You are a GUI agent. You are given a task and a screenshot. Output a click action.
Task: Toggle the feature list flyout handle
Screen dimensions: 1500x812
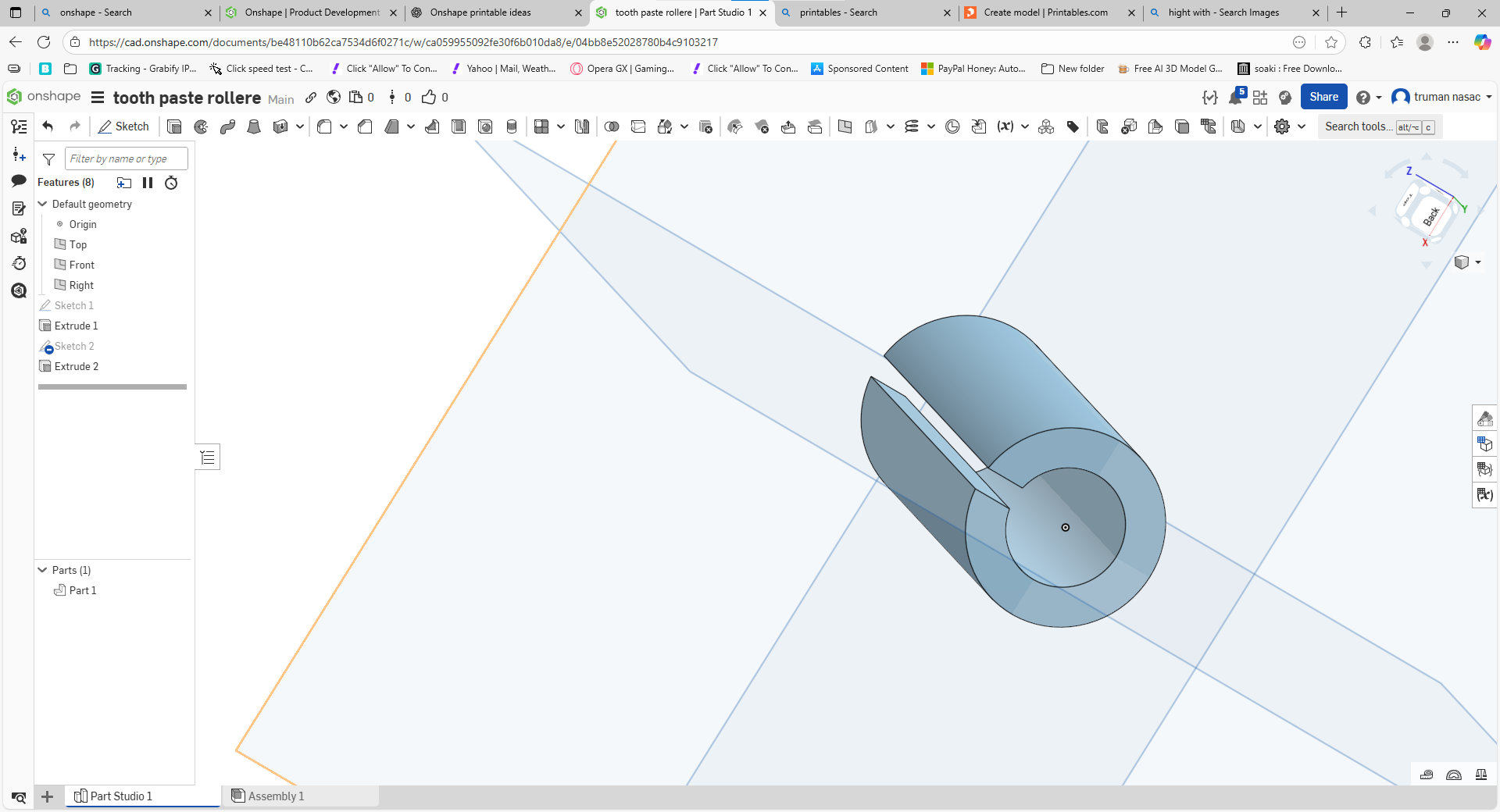[x=208, y=457]
